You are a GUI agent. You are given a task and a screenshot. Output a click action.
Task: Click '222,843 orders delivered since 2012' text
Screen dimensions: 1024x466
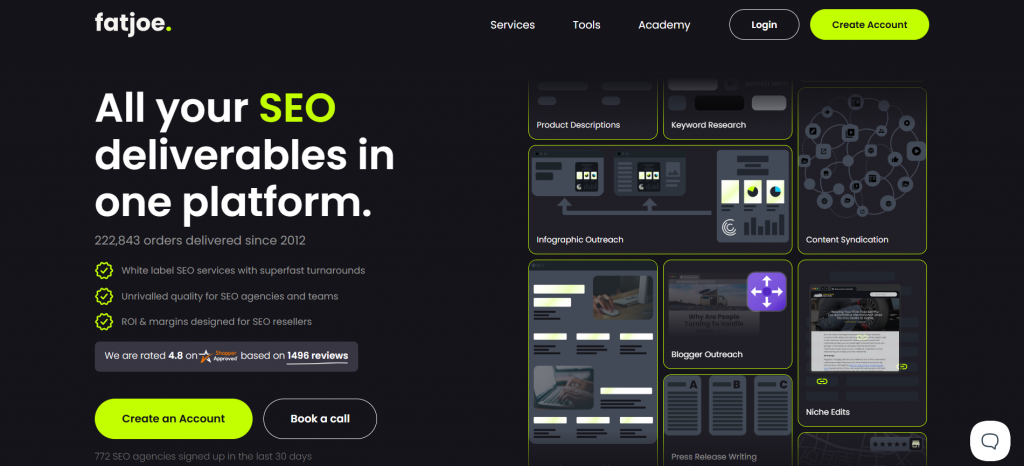coord(200,240)
